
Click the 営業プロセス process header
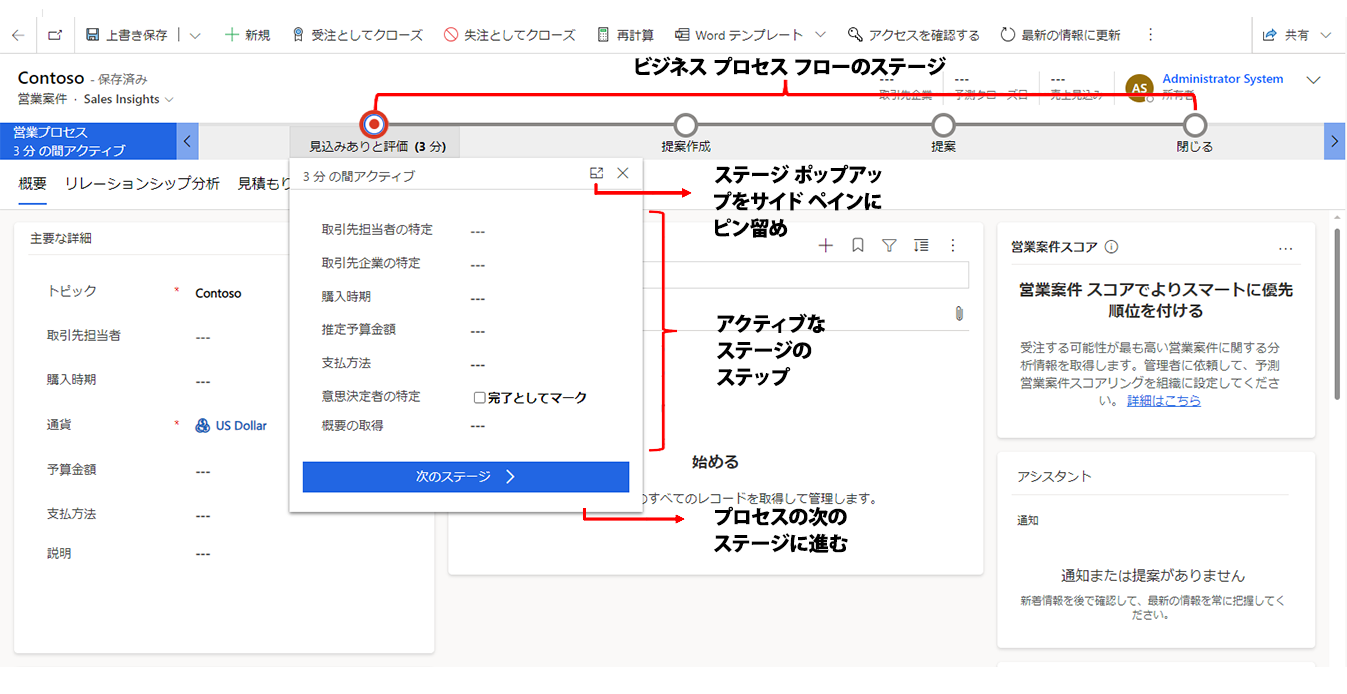(x=88, y=141)
